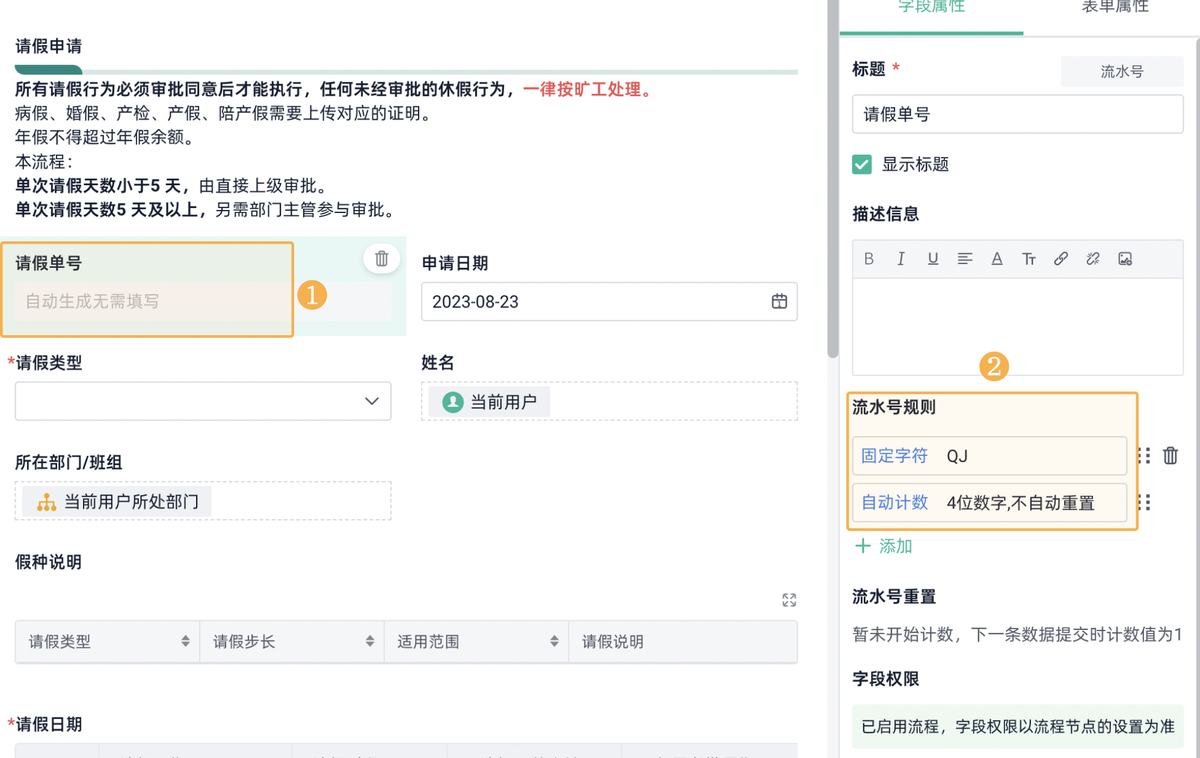The width and height of the screenshot is (1200, 758).
Task: Uncheck the 显示标题 checkbox
Action: (x=861, y=163)
